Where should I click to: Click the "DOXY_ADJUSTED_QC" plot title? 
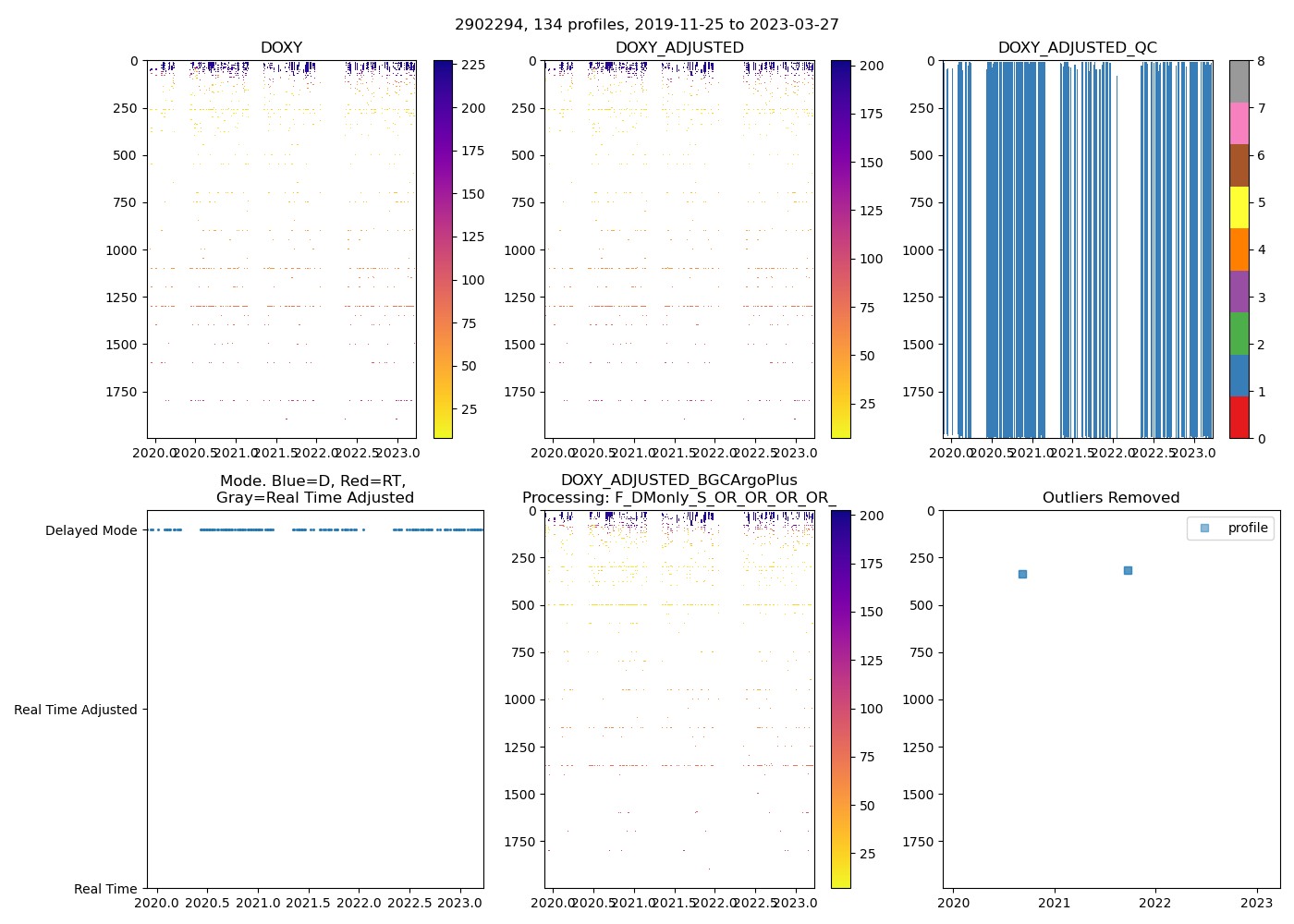1077,48
